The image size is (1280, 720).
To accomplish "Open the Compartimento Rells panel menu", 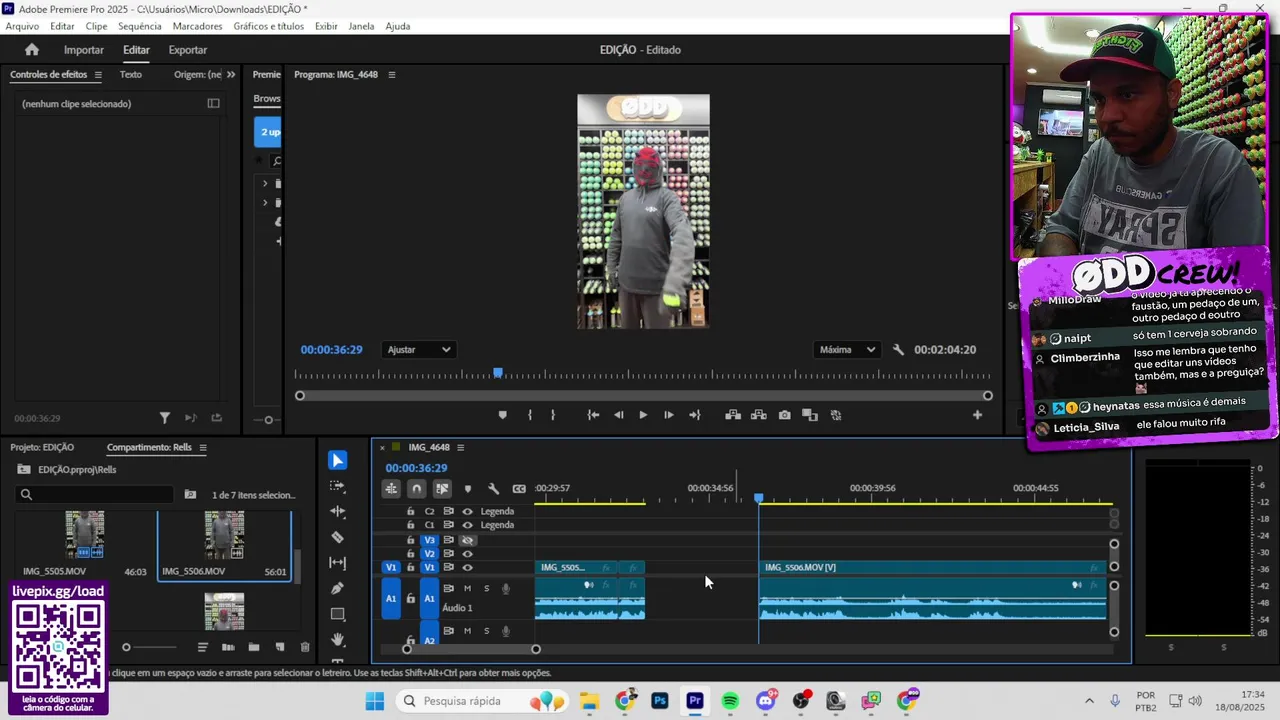I will pos(203,448).
